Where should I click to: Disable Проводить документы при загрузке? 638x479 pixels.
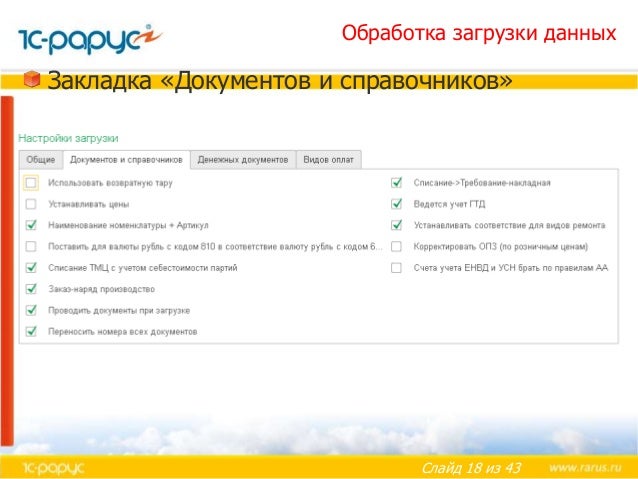coord(31,310)
